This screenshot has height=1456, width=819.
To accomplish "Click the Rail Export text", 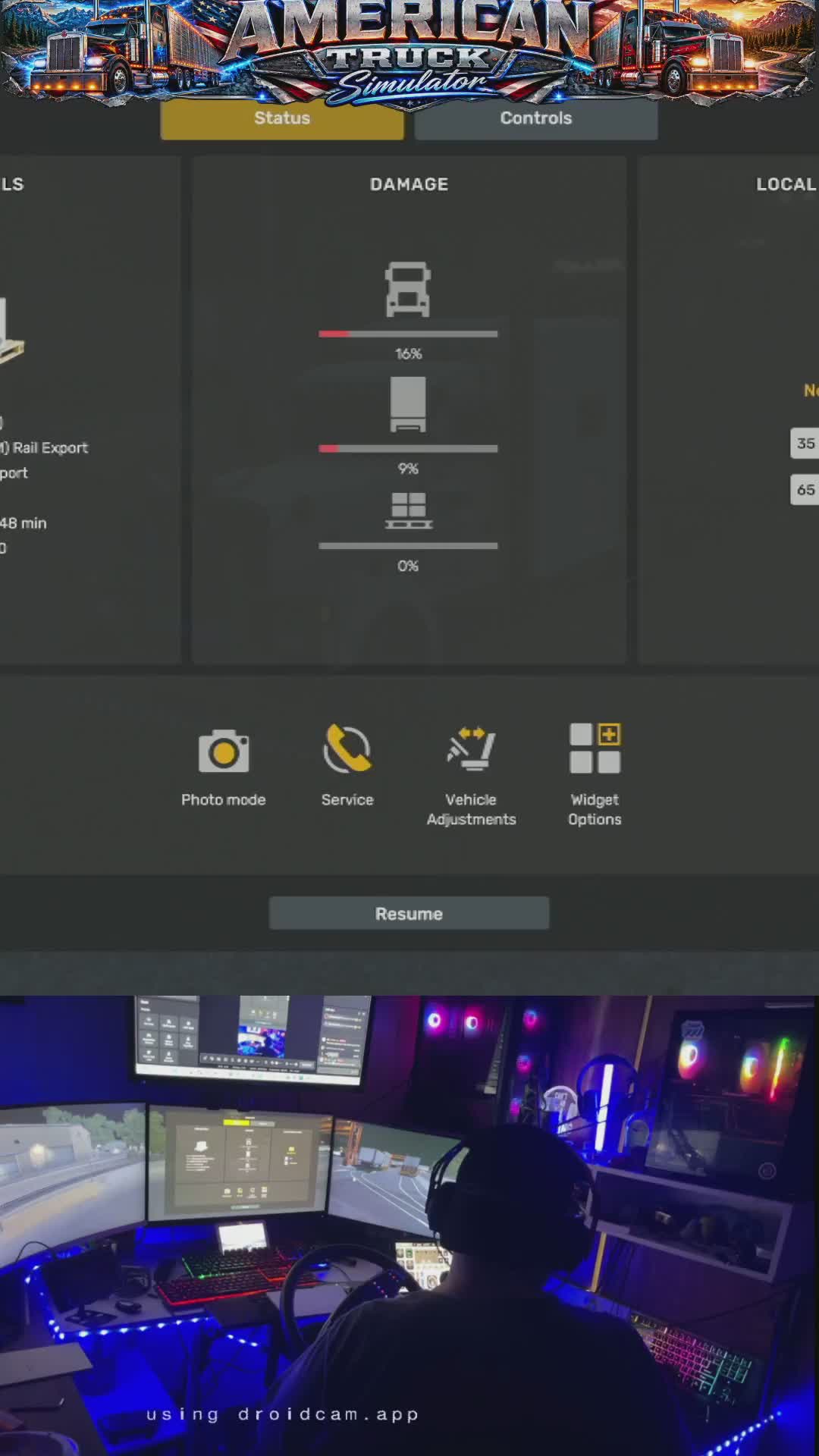I will [x=50, y=448].
